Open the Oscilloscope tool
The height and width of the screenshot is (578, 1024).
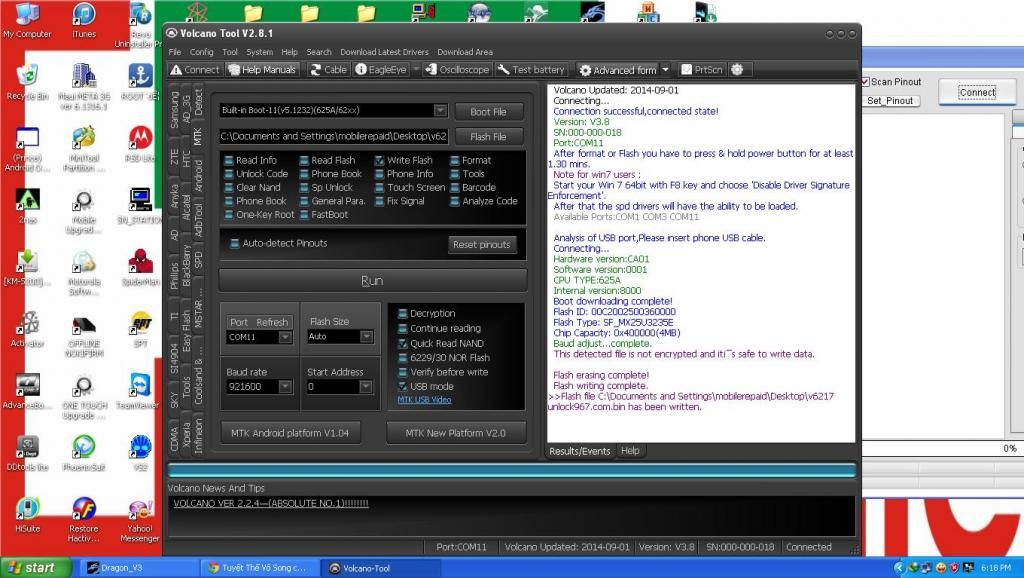pos(456,70)
